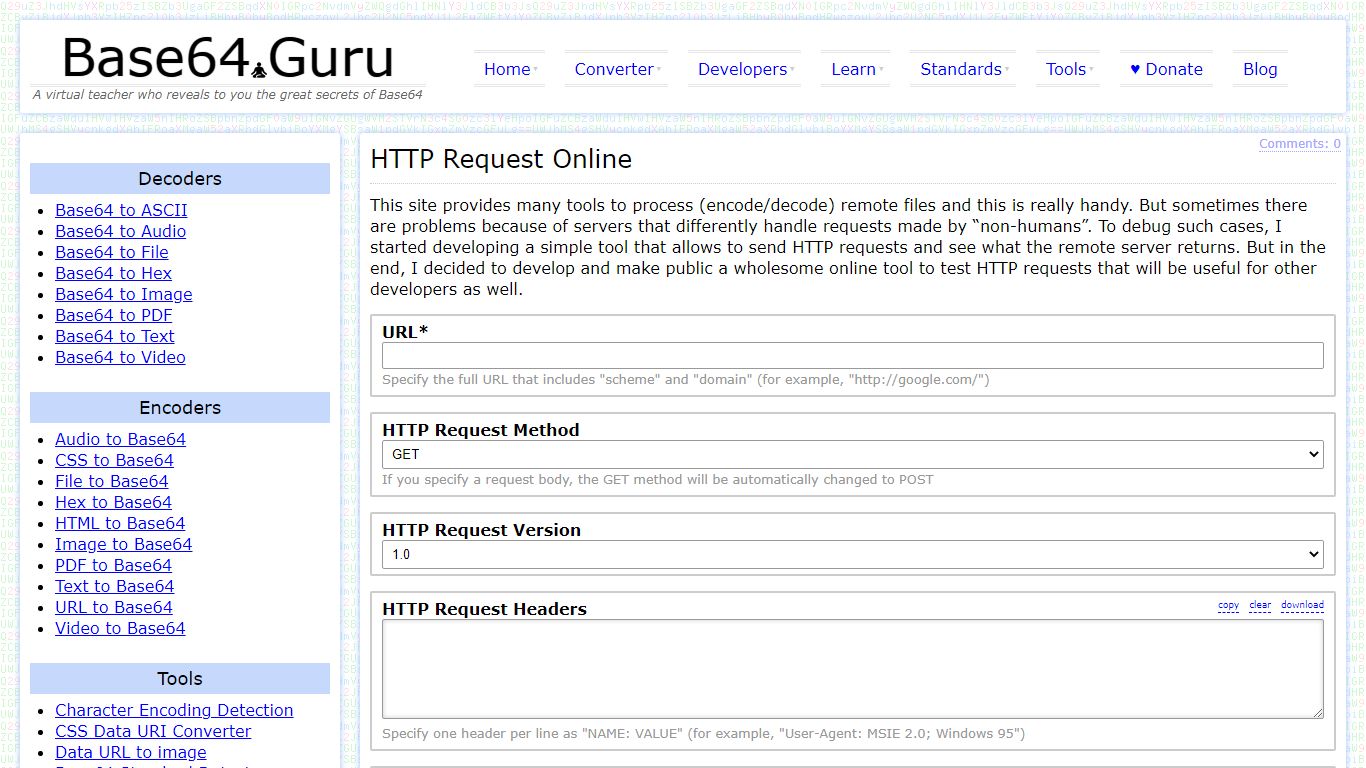Viewport: 1366px width, 768px height.
Task: Open Base64 to PDF decoder
Action: (113, 315)
